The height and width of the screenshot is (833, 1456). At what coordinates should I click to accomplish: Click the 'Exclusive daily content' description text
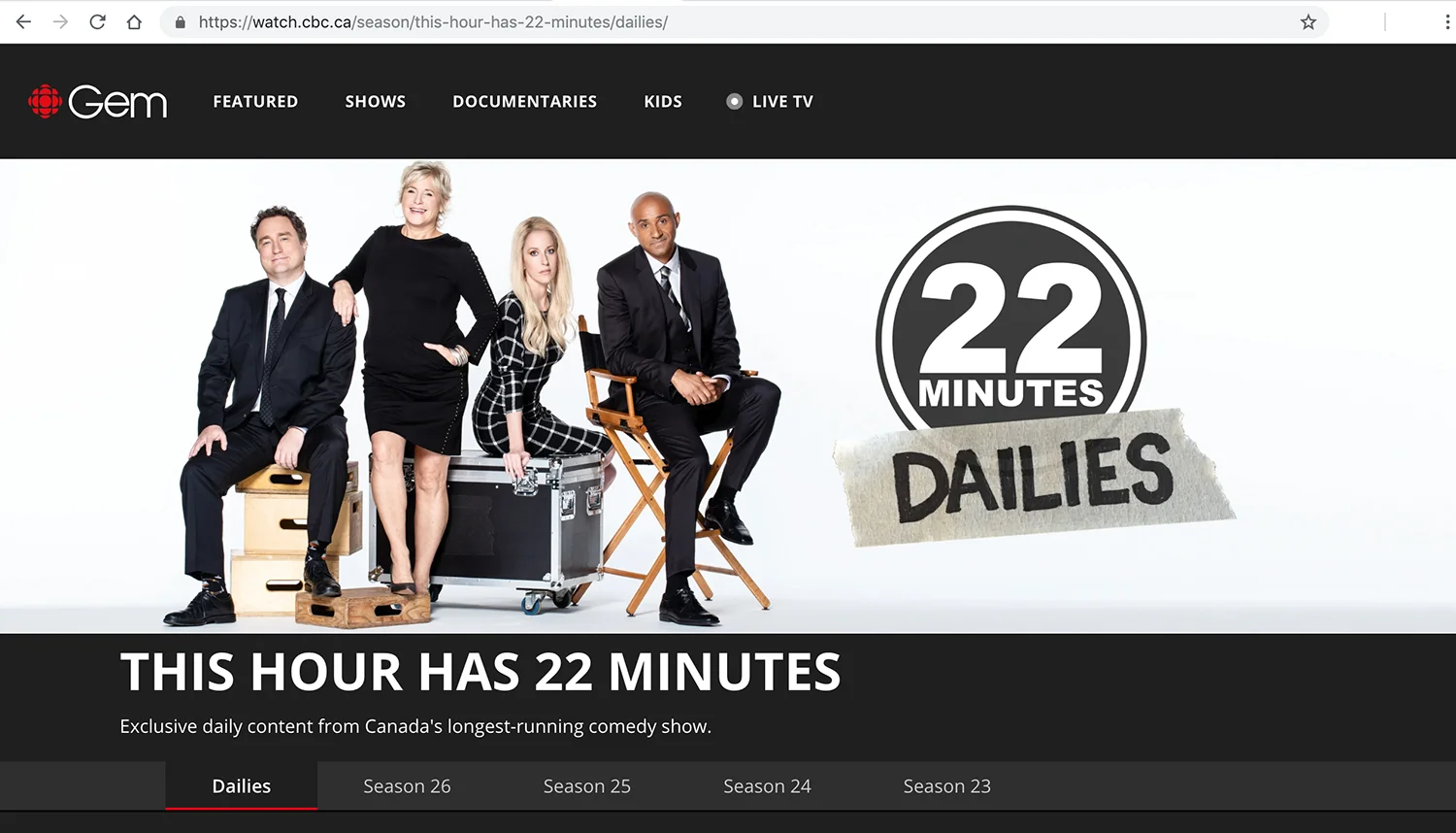point(415,726)
